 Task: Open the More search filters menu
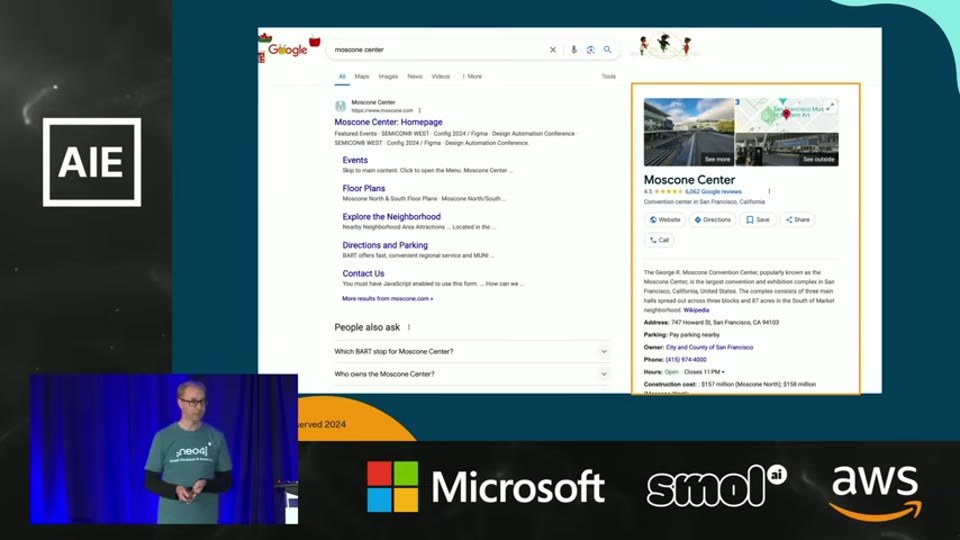point(472,77)
